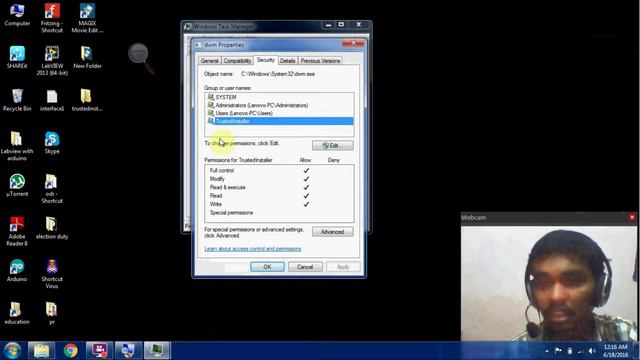Select SYSTEM in group or user names
The width and height of the screenshot is (640, 360).
pos(280,97)
